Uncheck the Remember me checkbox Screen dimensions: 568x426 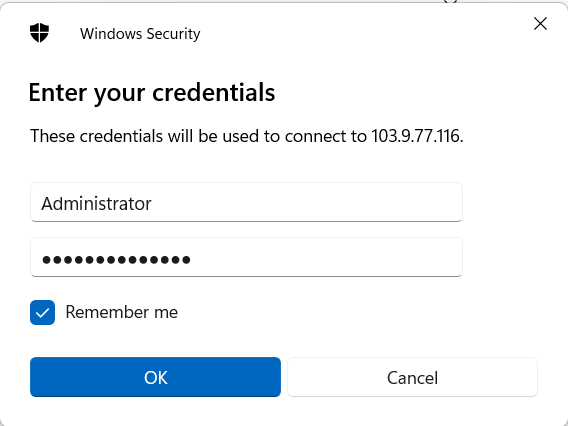42,312
